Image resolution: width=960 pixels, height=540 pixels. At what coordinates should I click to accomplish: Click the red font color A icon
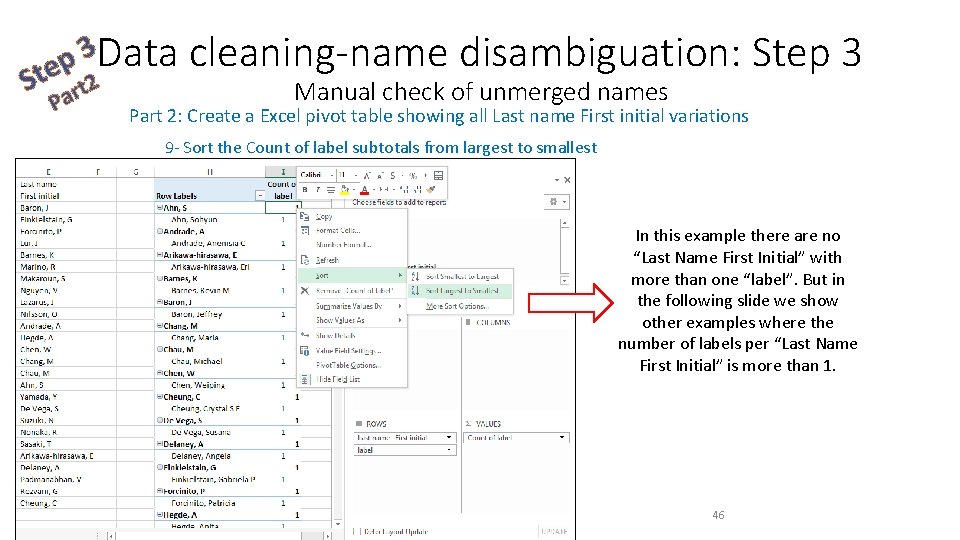364,190
